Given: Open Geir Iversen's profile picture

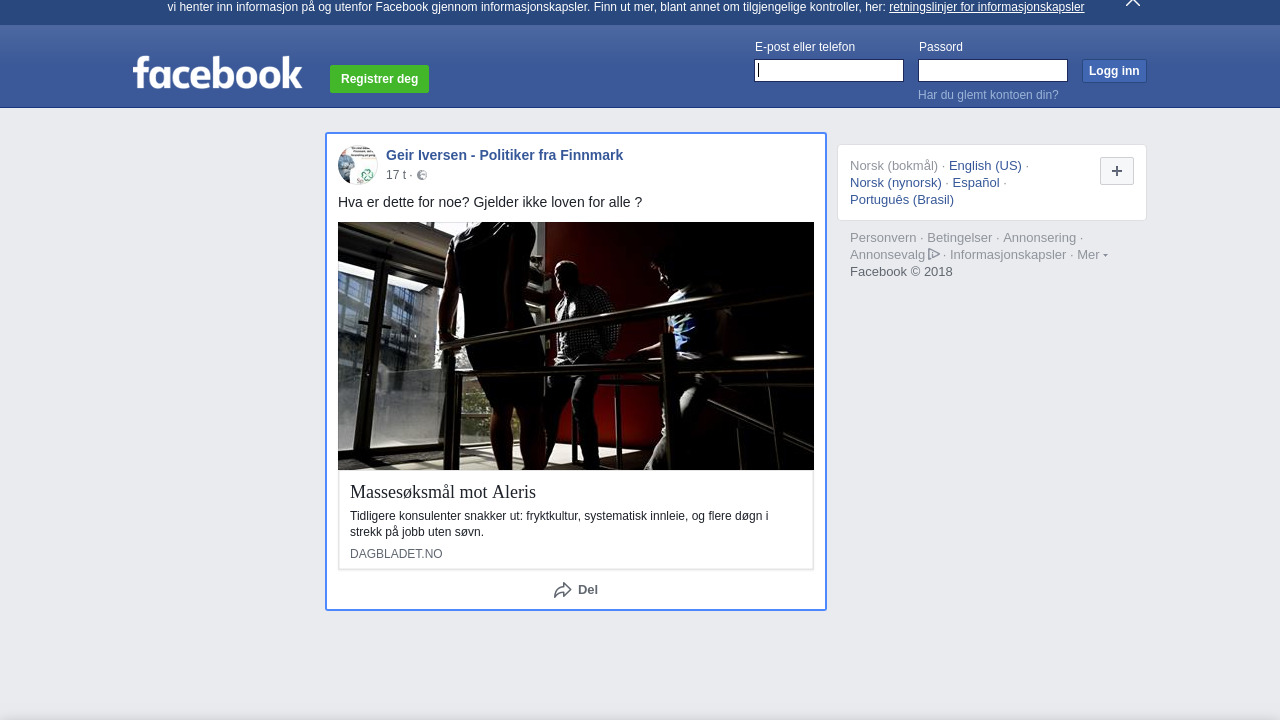Looking at the screenshot, I should [358, 165].
